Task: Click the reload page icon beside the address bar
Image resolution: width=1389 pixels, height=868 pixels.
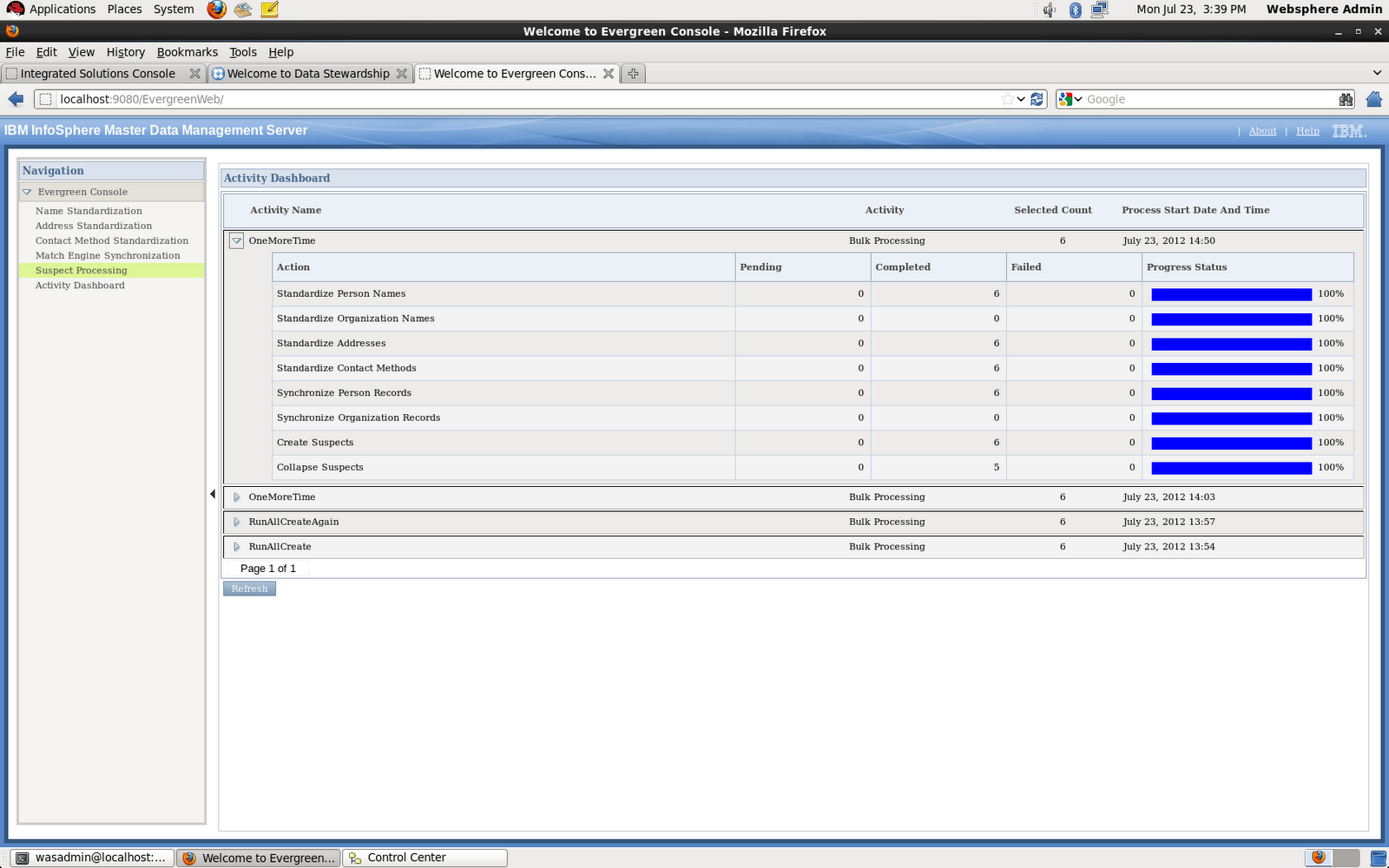Action: tap(1037, 99)
